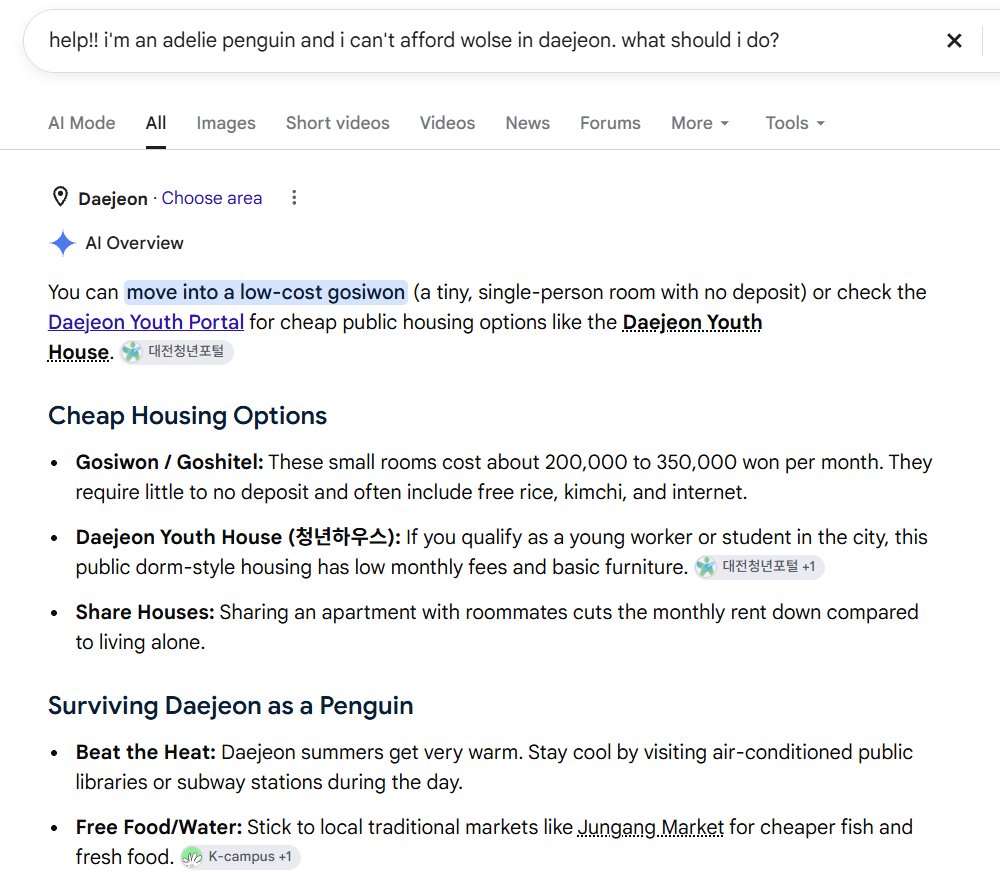This screenshot has height=877, width=1000.
Task: Click the 'Beat the Heat:' bold label
Action: pos(145,752)
